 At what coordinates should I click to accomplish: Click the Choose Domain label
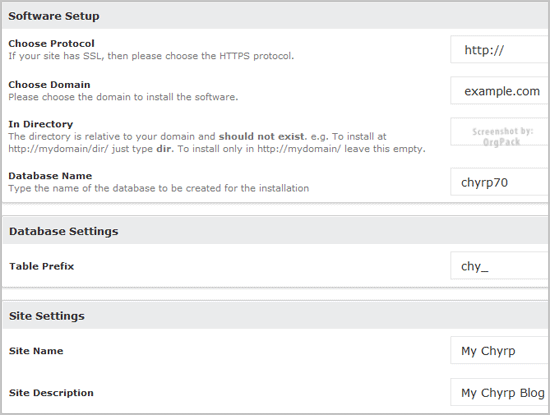49,85
